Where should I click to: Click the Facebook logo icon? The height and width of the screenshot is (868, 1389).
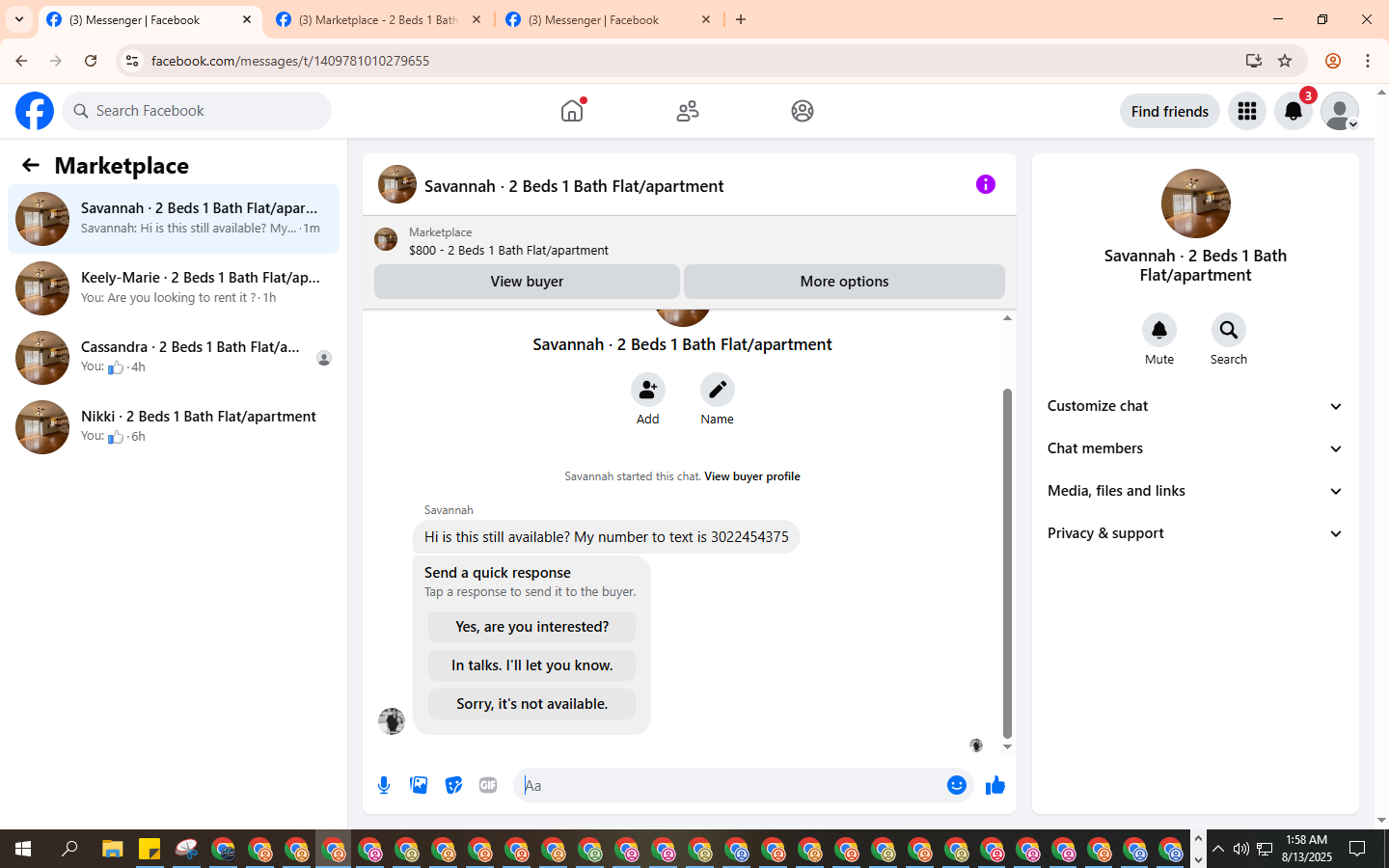tap(35, 111)
